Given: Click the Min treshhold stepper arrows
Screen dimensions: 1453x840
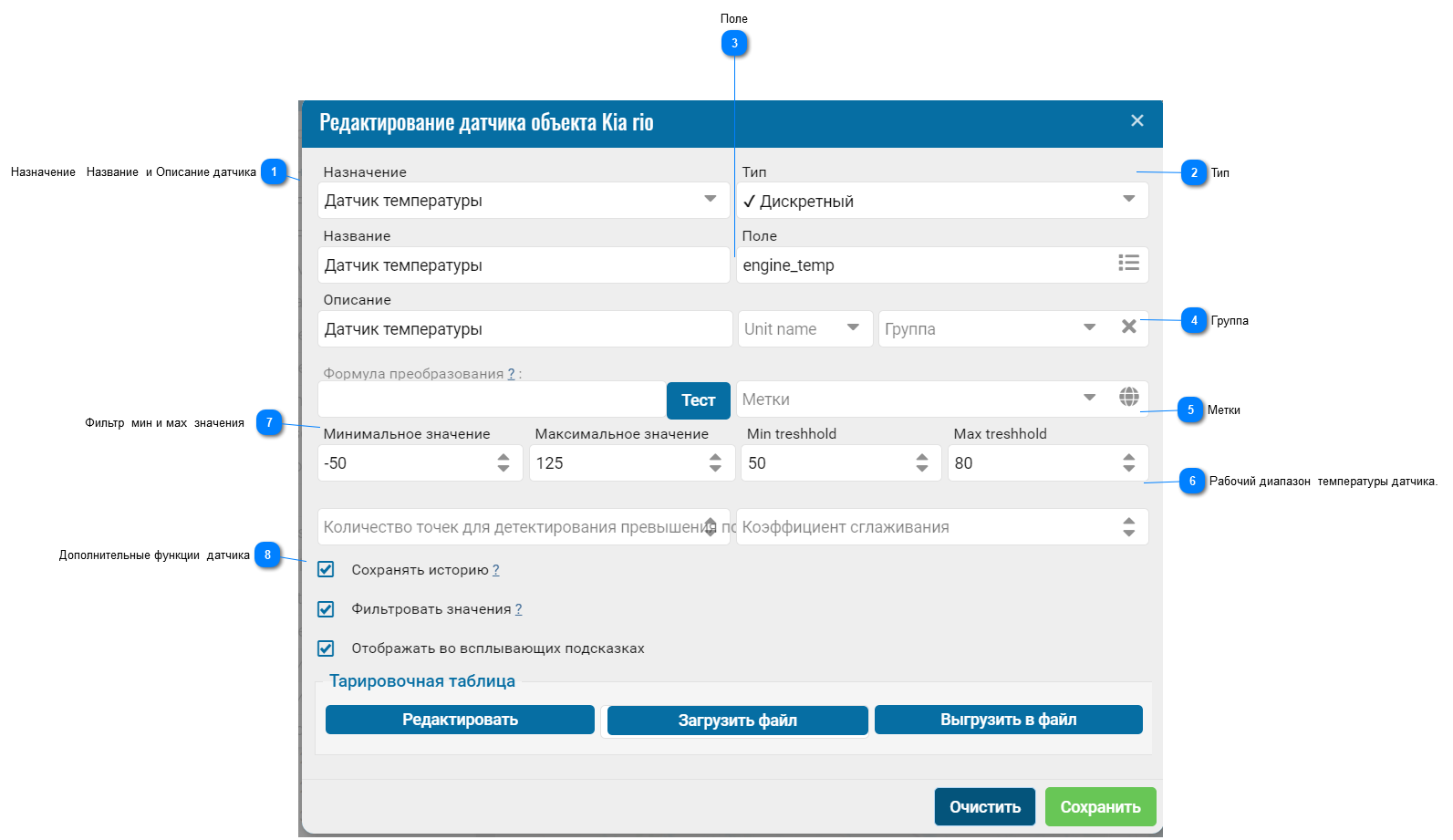Looking at the screenshot, I should tap(922, 462).
